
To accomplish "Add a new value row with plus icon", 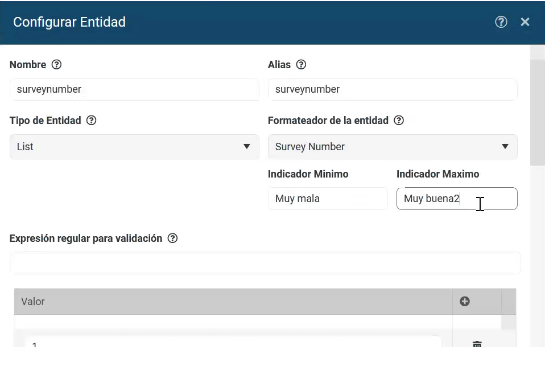I will (465, 301).
